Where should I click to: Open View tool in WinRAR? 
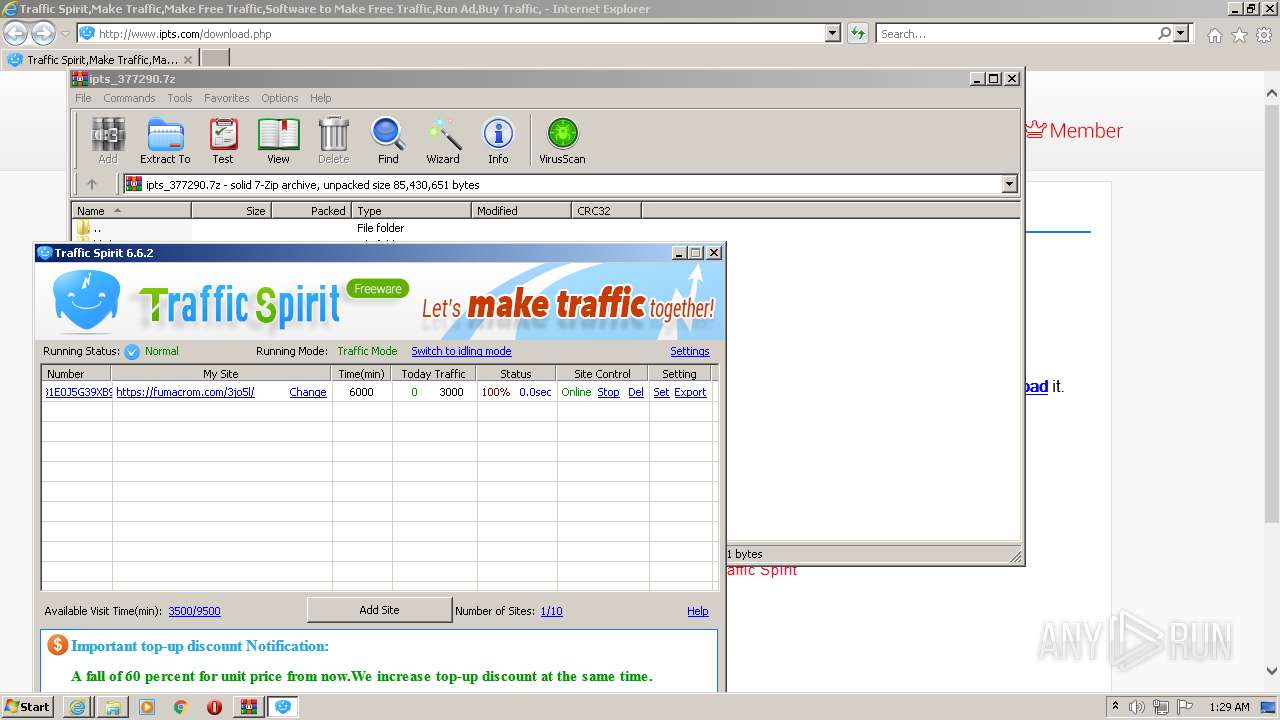[x=278, y=141]
